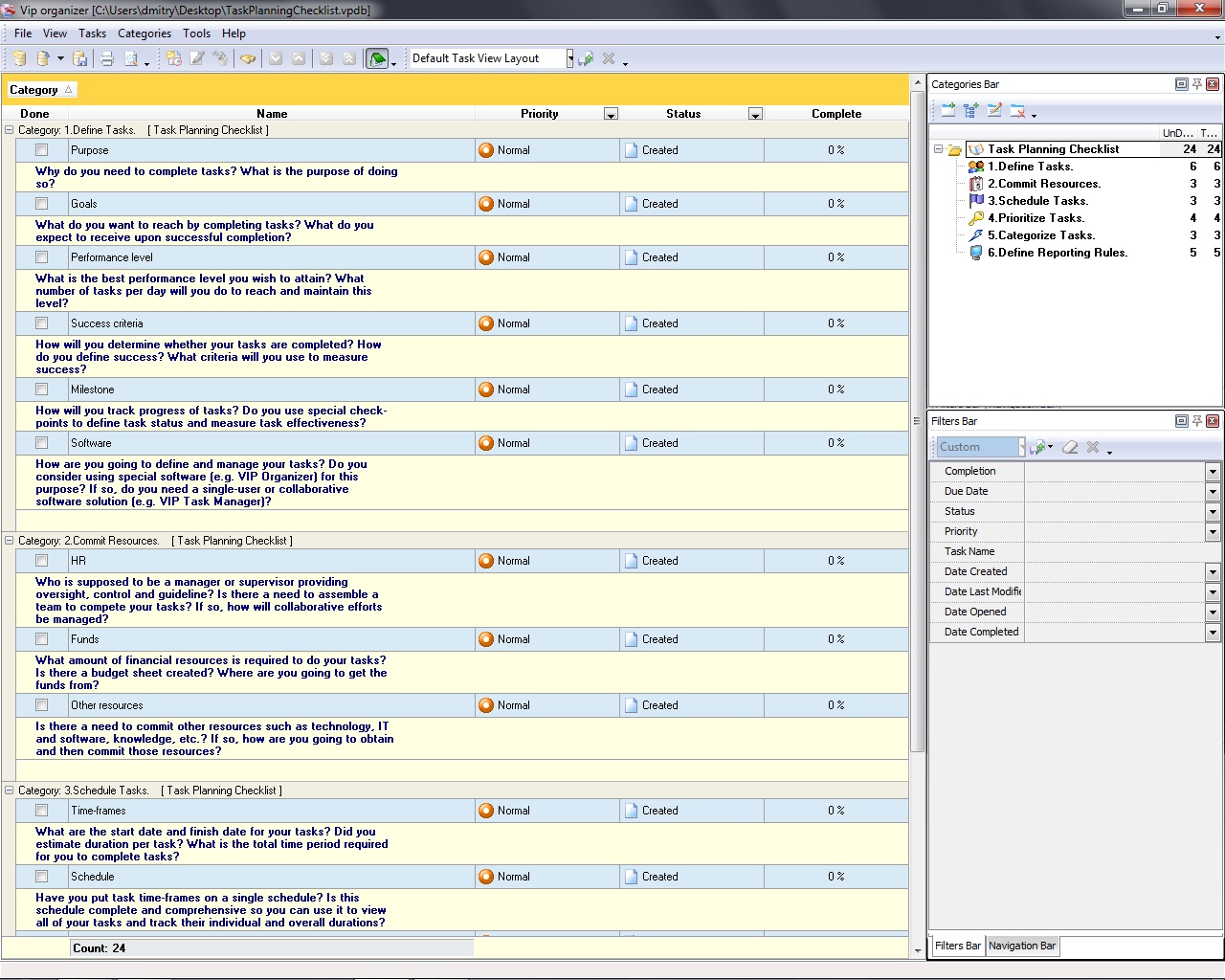Create a new task via toolbar icon
This screenshot has height=980, width=1225.
click(x=175, y=57)
